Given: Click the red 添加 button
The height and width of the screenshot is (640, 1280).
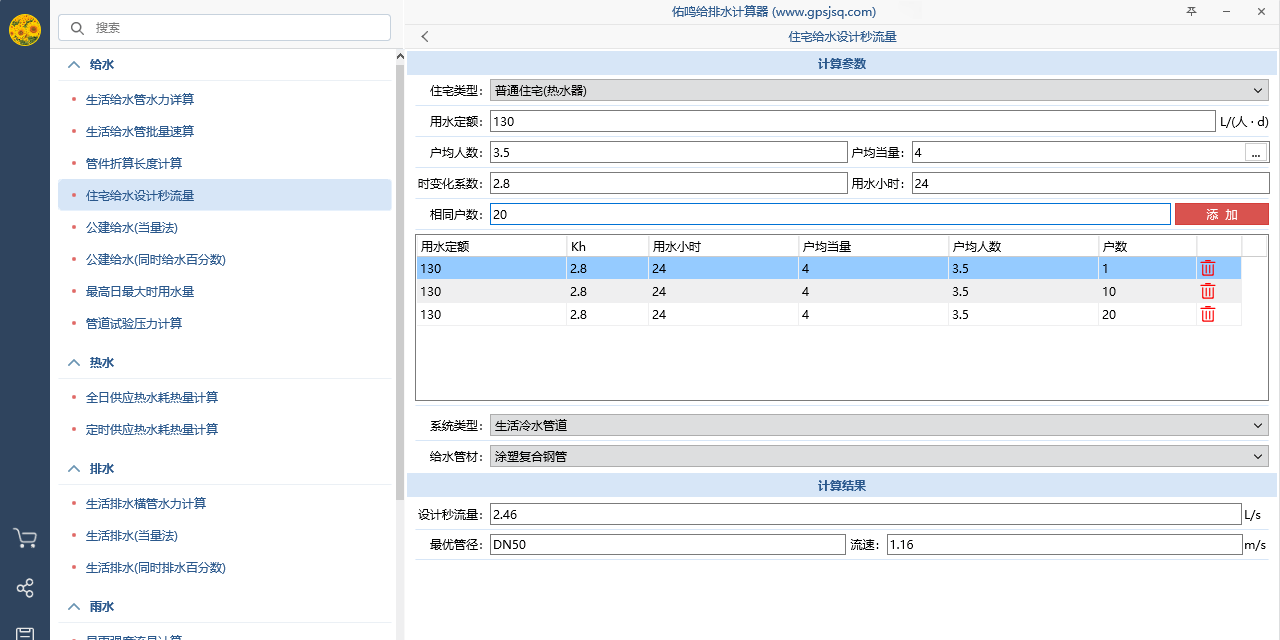Looking at the screenshot, I should click(x=1221, y=214).
